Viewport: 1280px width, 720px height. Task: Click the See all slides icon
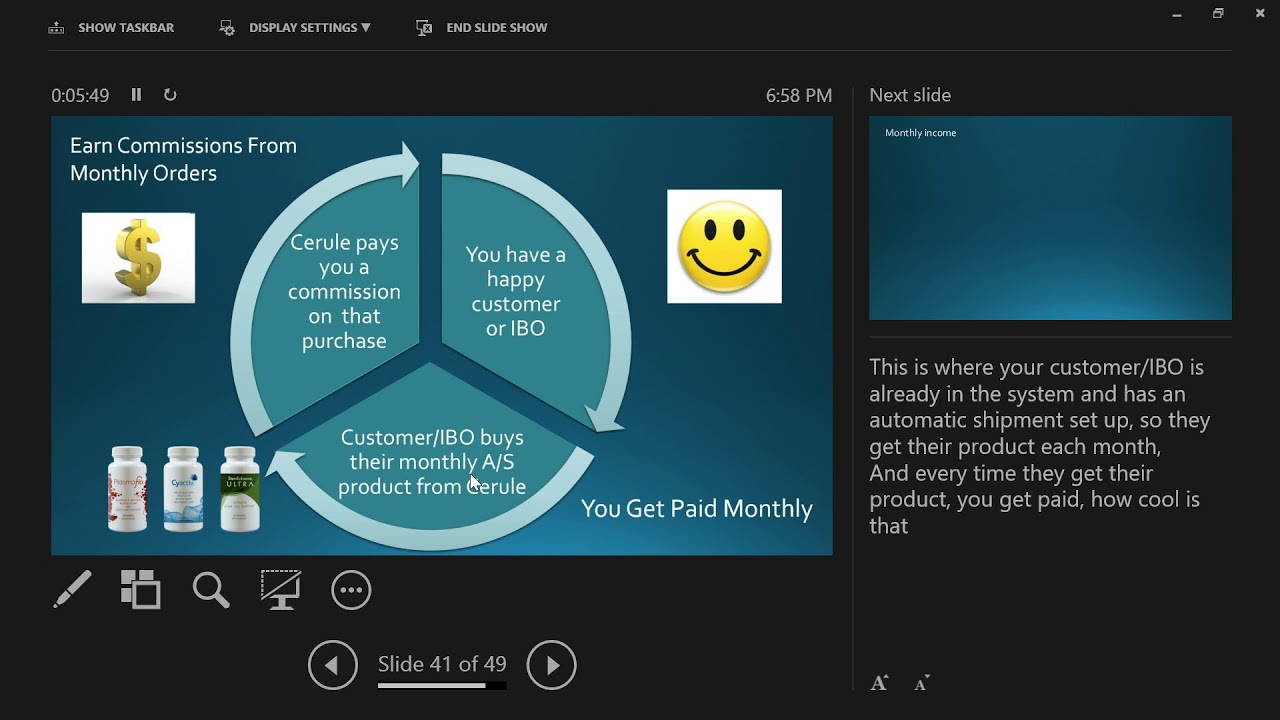(140, 590)
